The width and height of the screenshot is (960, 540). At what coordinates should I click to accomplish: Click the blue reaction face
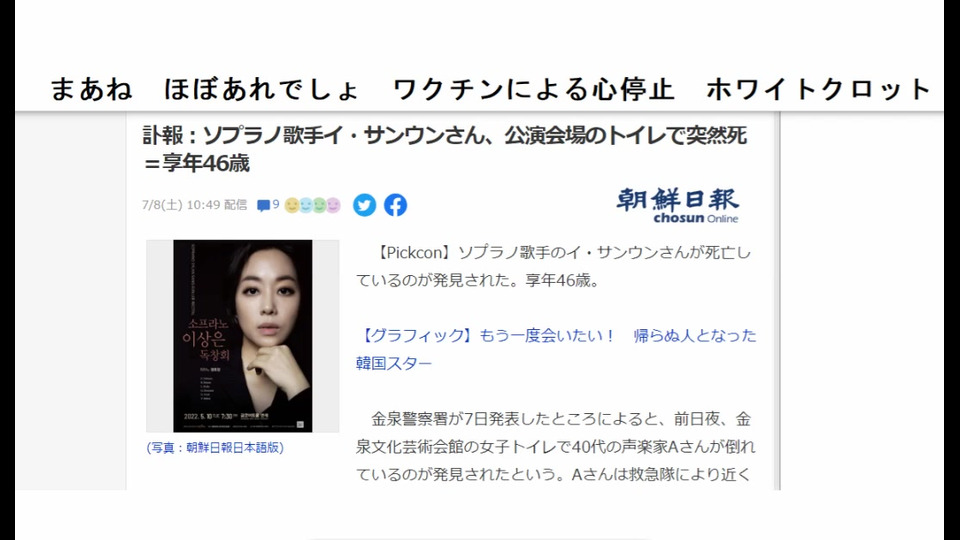(x=306, y=205)
